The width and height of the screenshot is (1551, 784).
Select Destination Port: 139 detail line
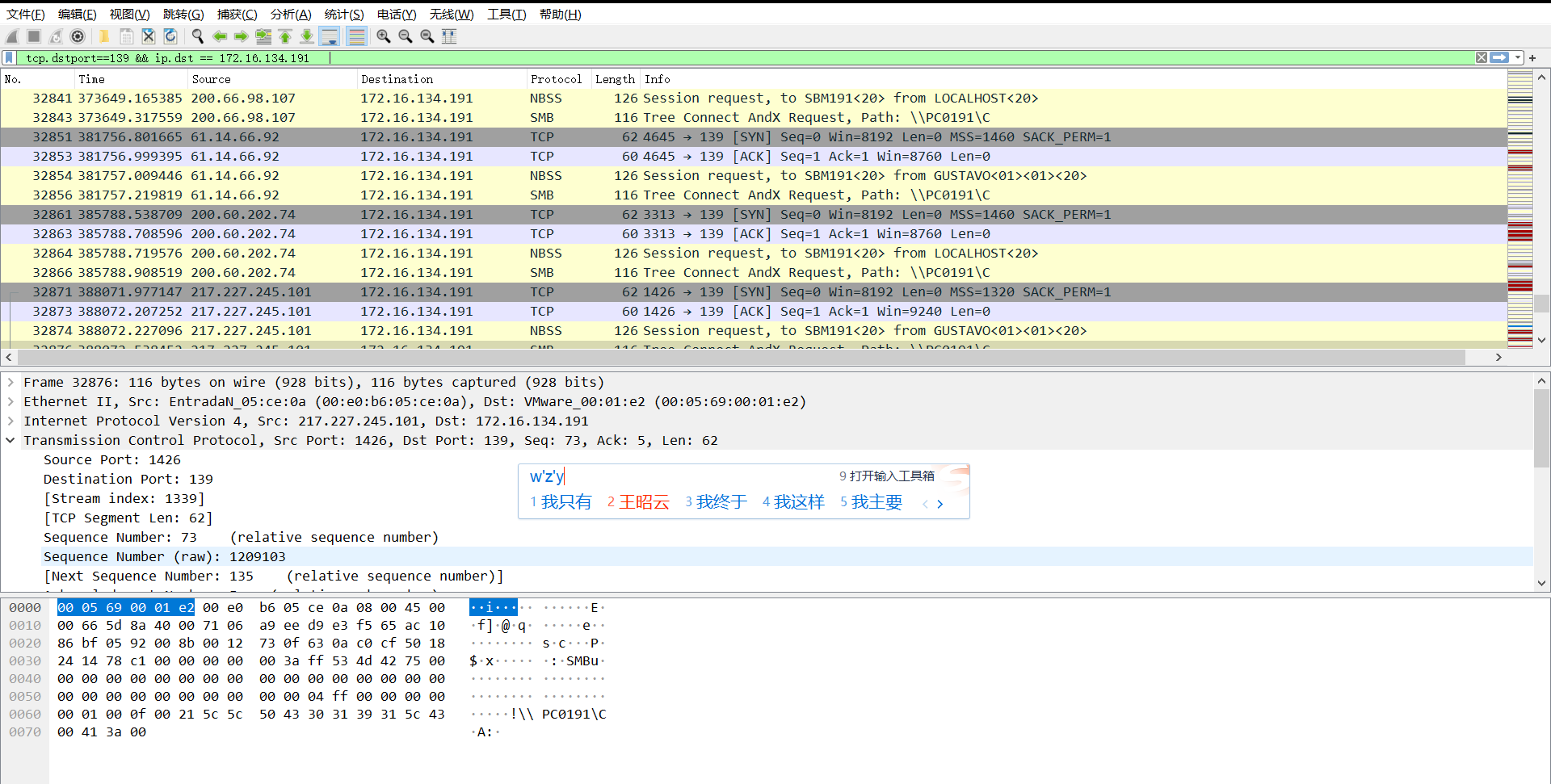(128, 479)
